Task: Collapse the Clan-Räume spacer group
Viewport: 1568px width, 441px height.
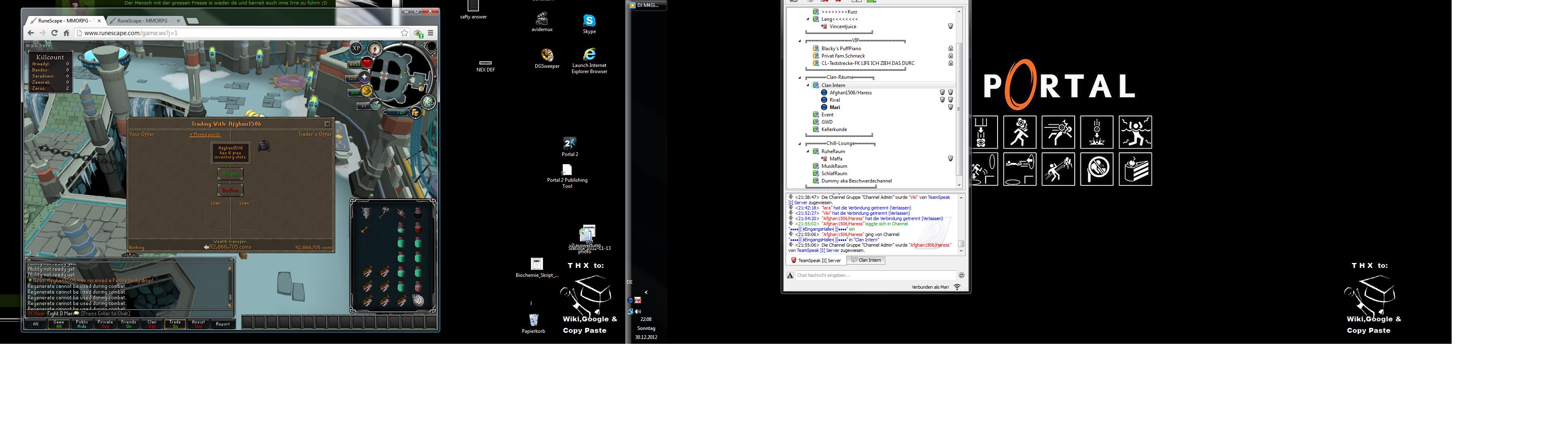Action: point(800,78)
